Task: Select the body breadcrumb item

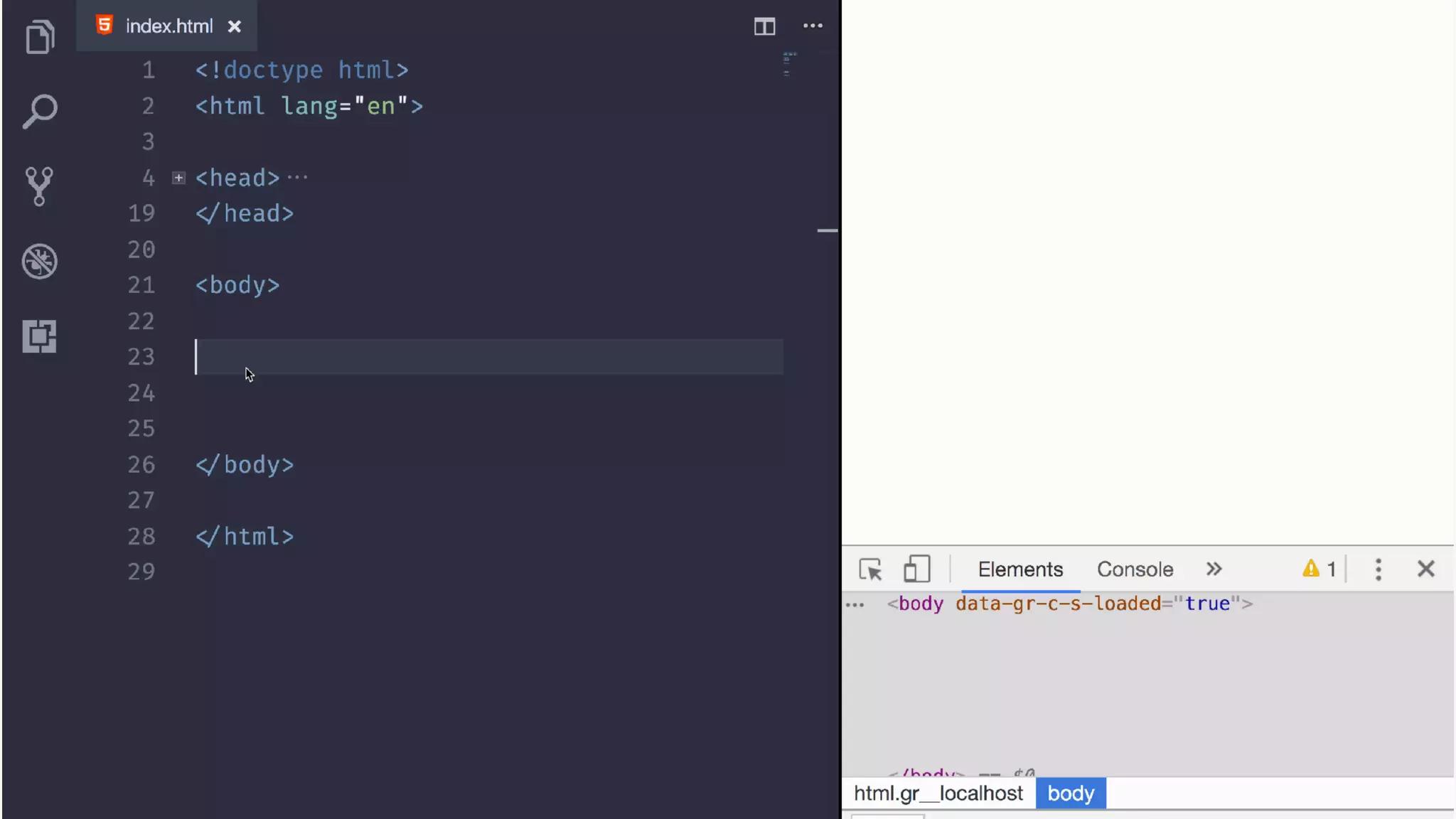Action: [x=1070, y=793]
